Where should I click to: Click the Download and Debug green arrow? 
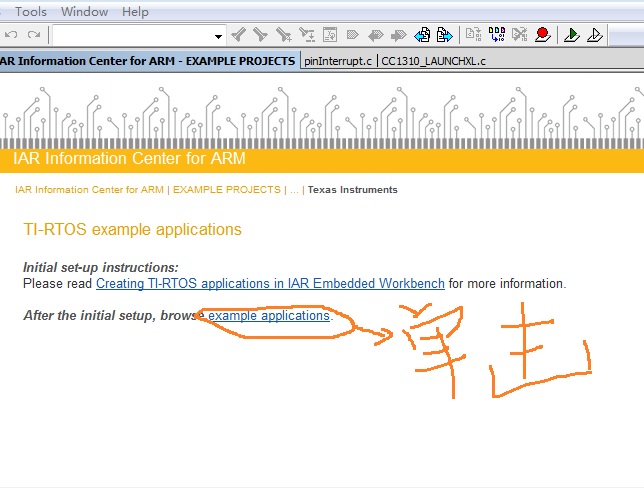coord(572,35)
